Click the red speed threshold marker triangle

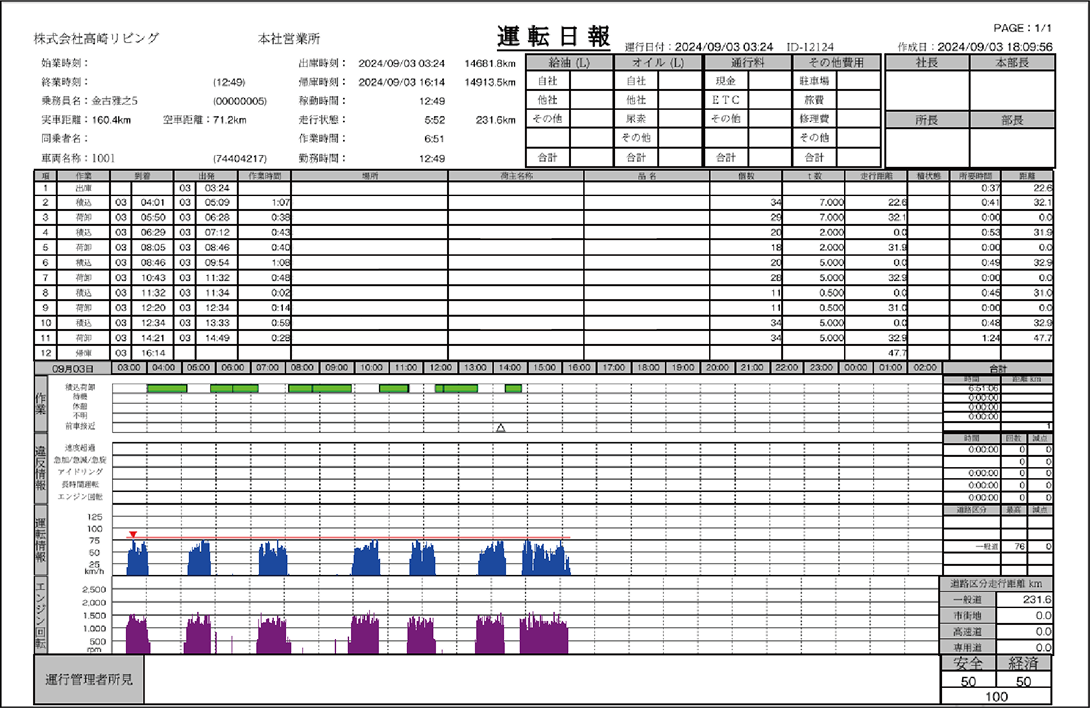[x=131, y=536]
